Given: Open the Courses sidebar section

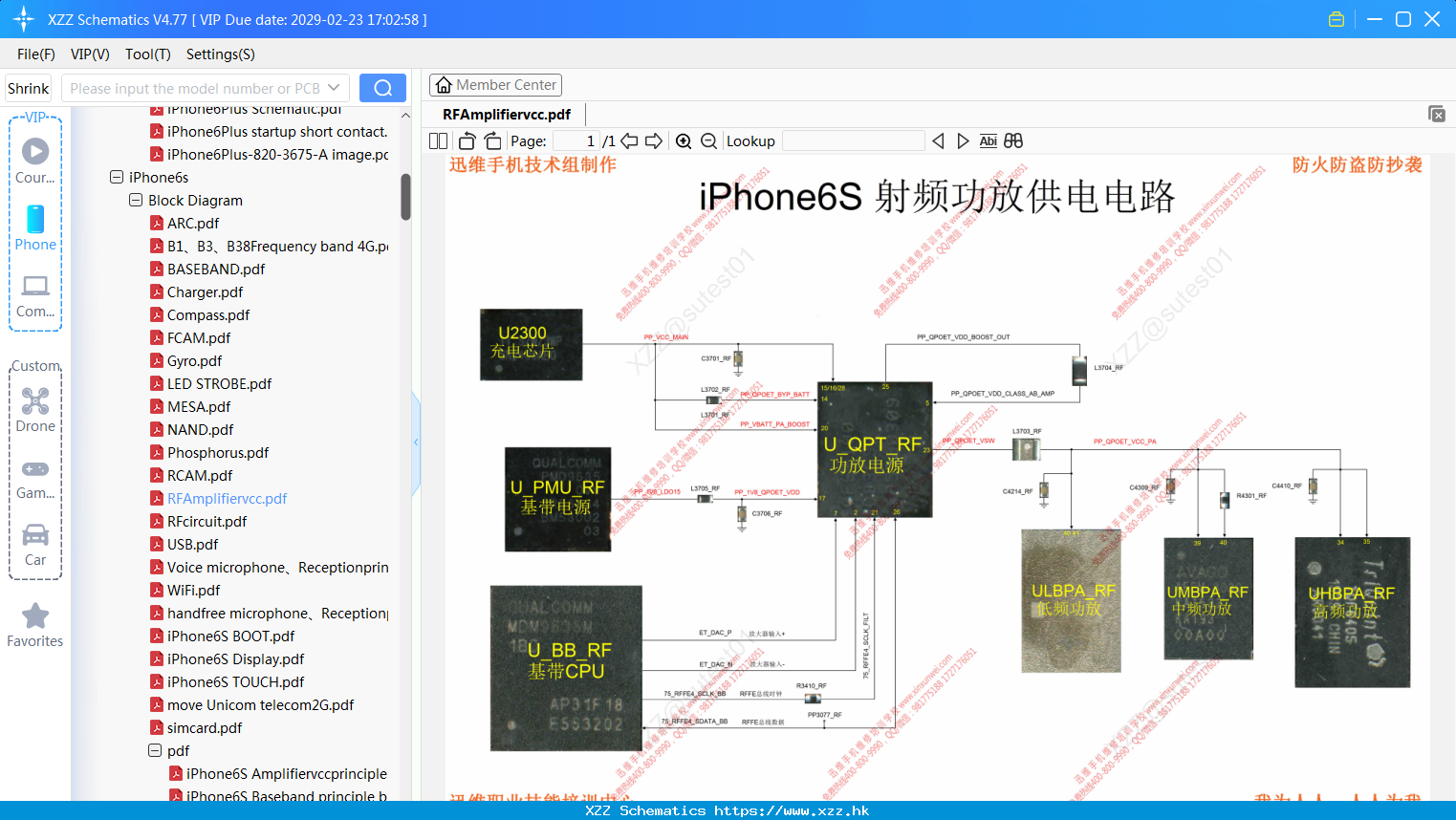Looking at the screenshot, I should (35, 161).
